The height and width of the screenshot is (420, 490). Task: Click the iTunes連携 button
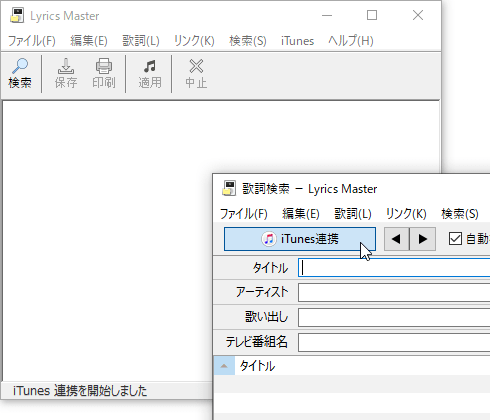coord(300,239)
